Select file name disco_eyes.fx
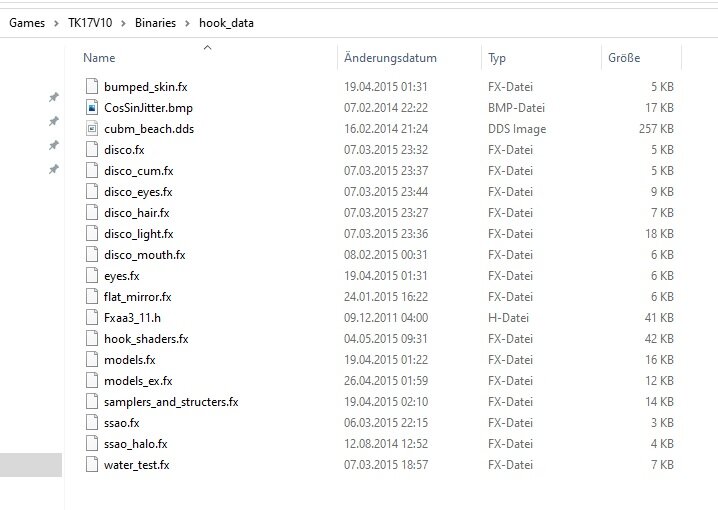718x510 pixels. click(138, 192)
